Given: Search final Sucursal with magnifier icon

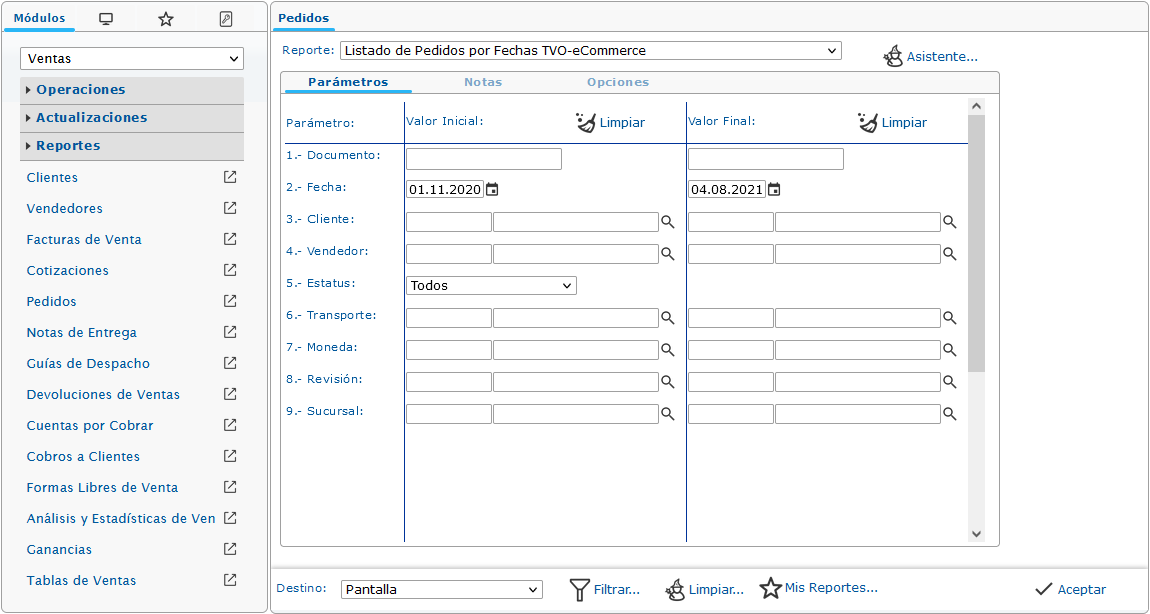Looking at the screenshot, I should [x=949, y=414].
